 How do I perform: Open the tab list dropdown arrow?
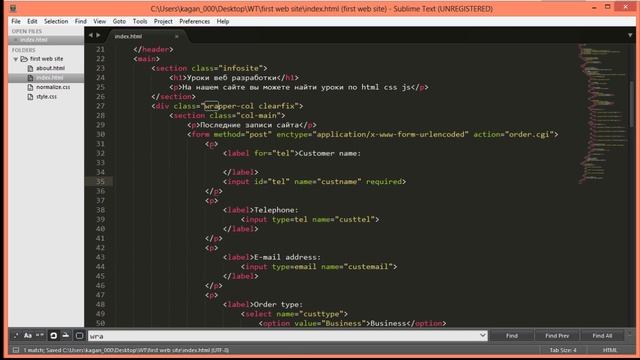click(630, 36)
